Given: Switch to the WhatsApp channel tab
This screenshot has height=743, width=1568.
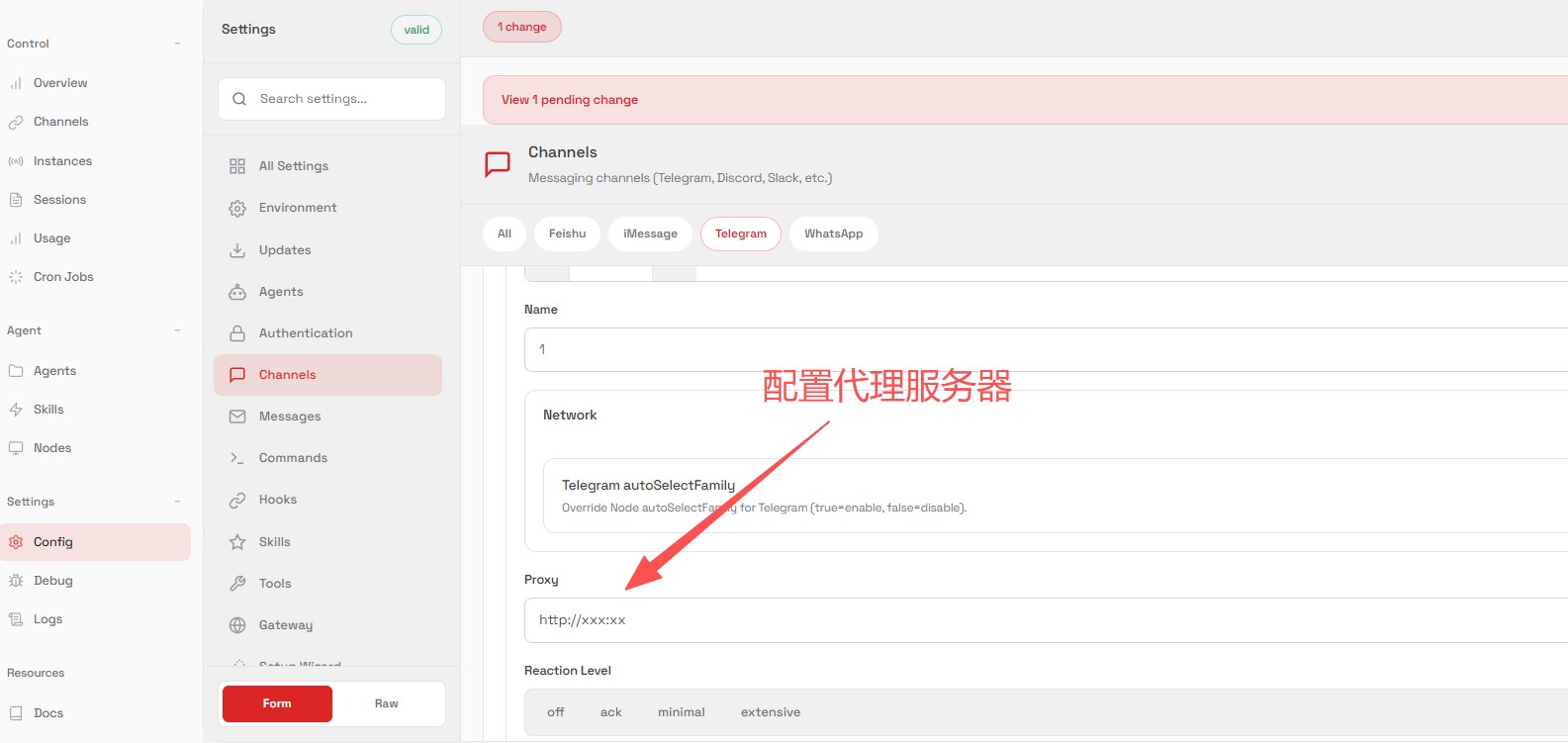Looking at the screenshot, I should coord(833,233).
